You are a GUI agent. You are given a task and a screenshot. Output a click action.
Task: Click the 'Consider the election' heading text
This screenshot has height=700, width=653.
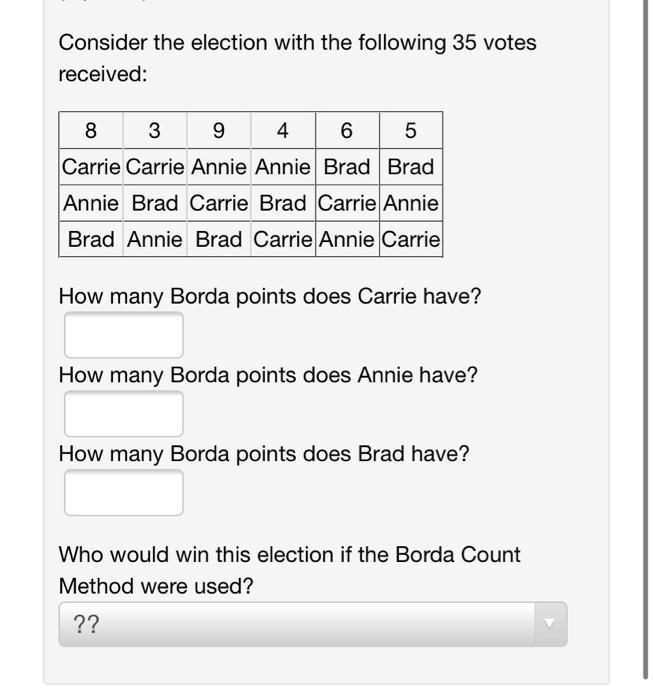pyautogui.click(x=297, y=58)
